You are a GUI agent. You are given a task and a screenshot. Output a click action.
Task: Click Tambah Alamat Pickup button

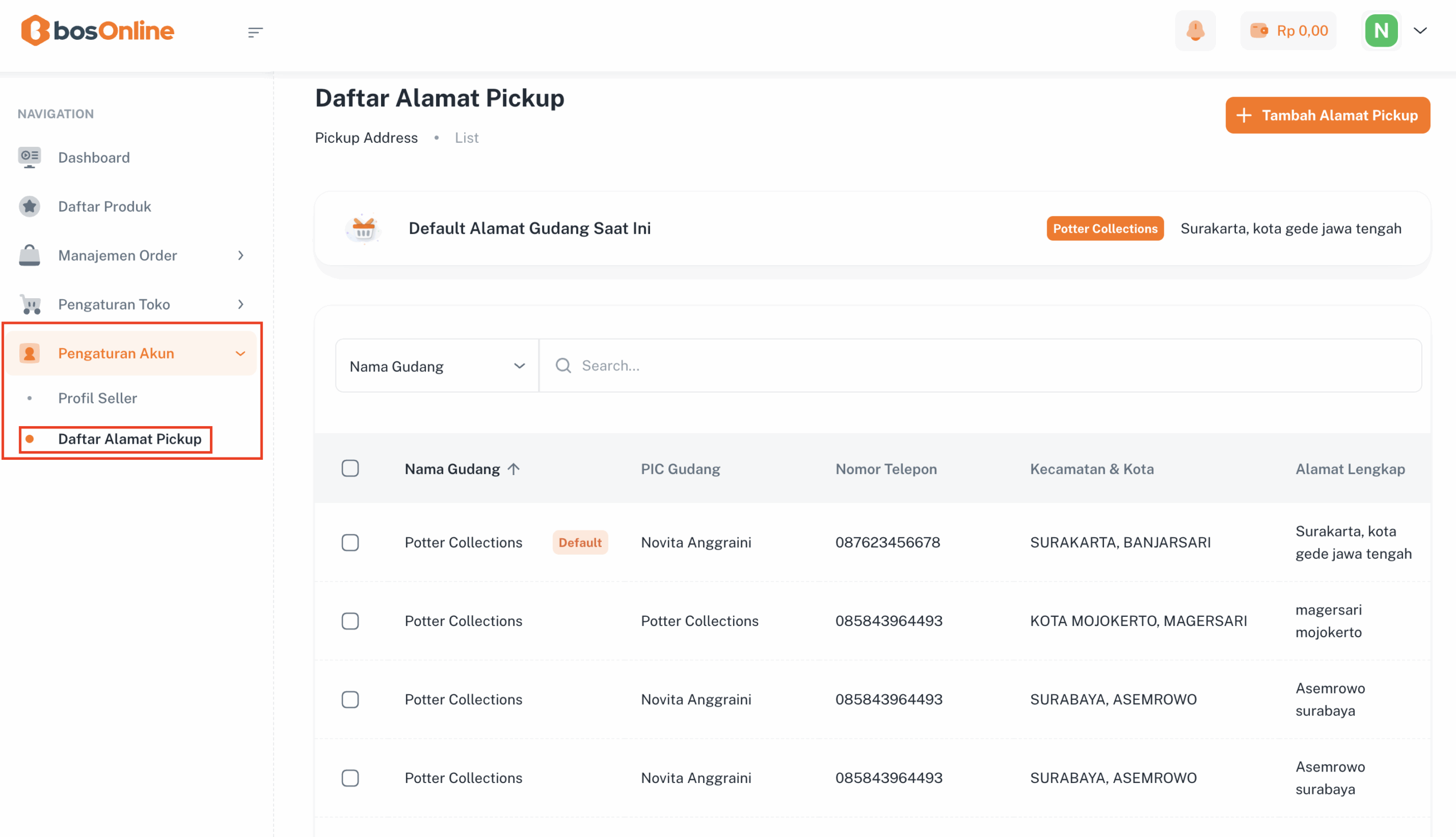[x=1327, y=116]
